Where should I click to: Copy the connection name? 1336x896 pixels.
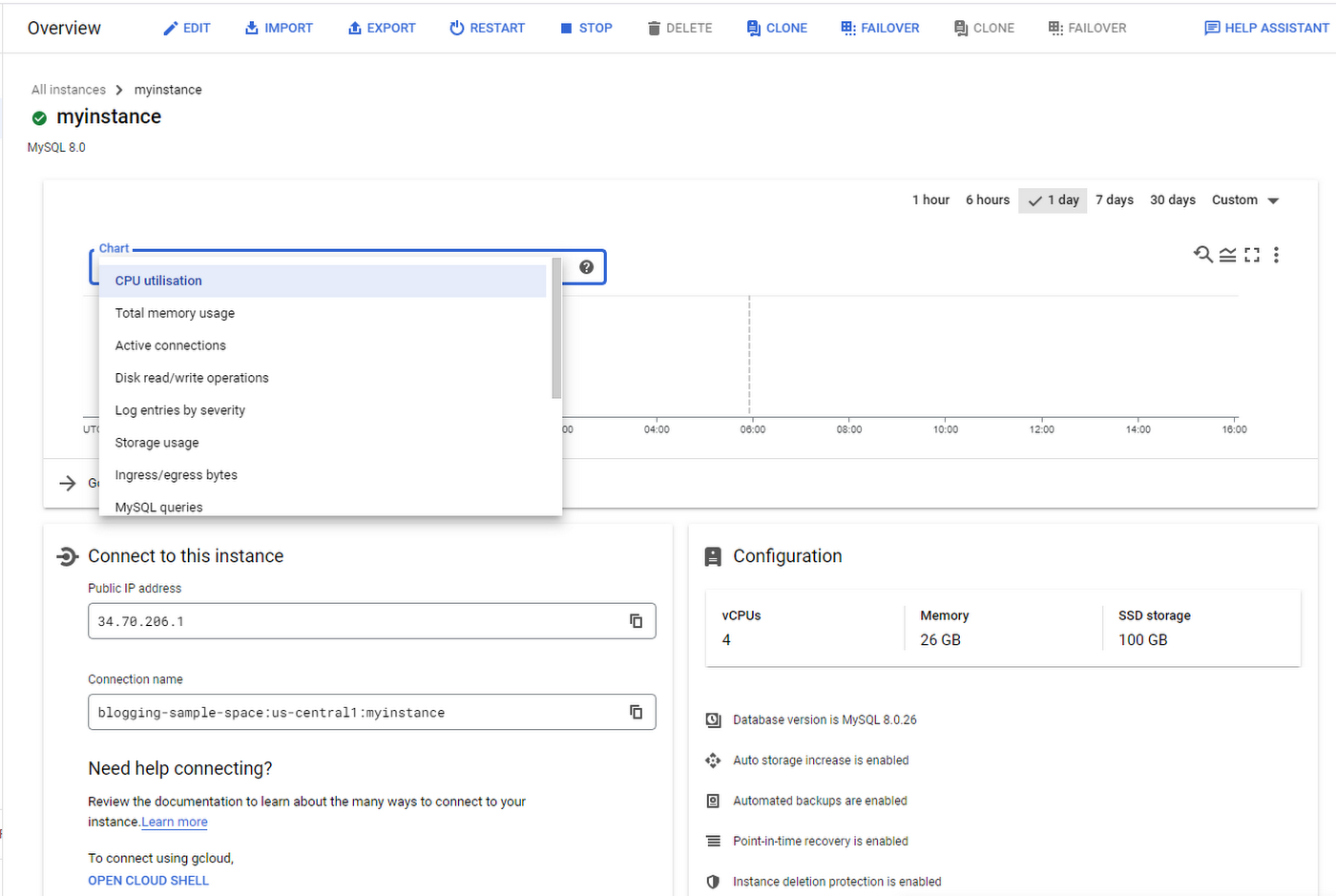636,712
